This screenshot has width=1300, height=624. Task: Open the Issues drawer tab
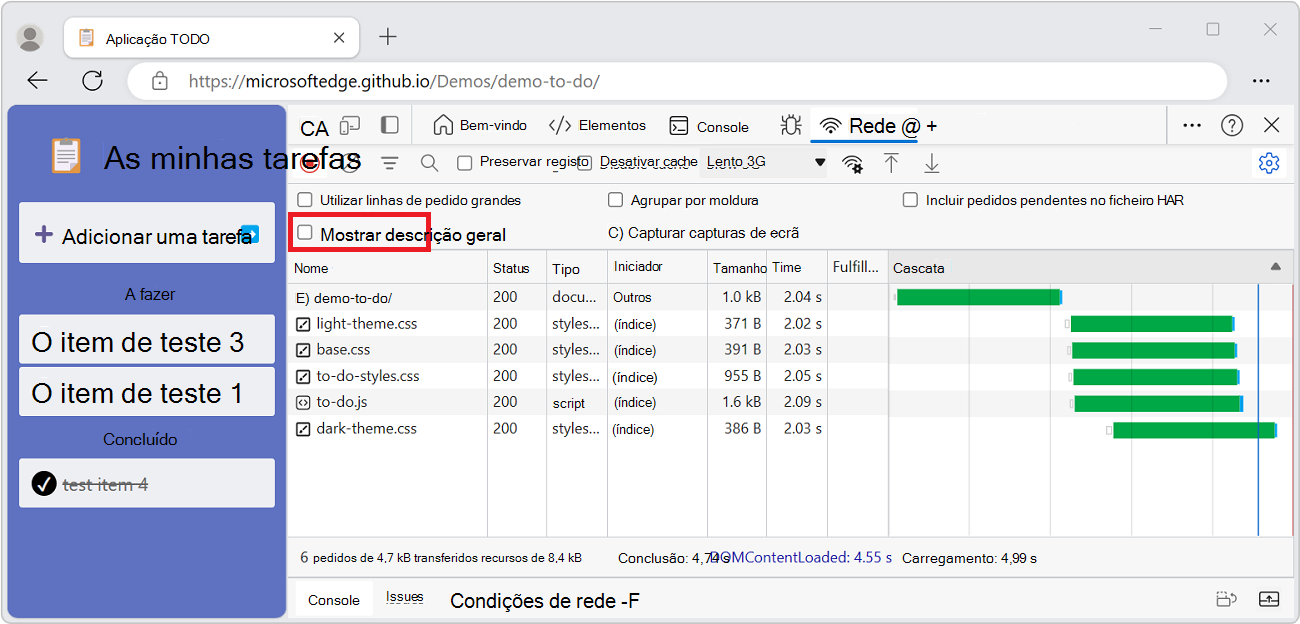point(405,597)
